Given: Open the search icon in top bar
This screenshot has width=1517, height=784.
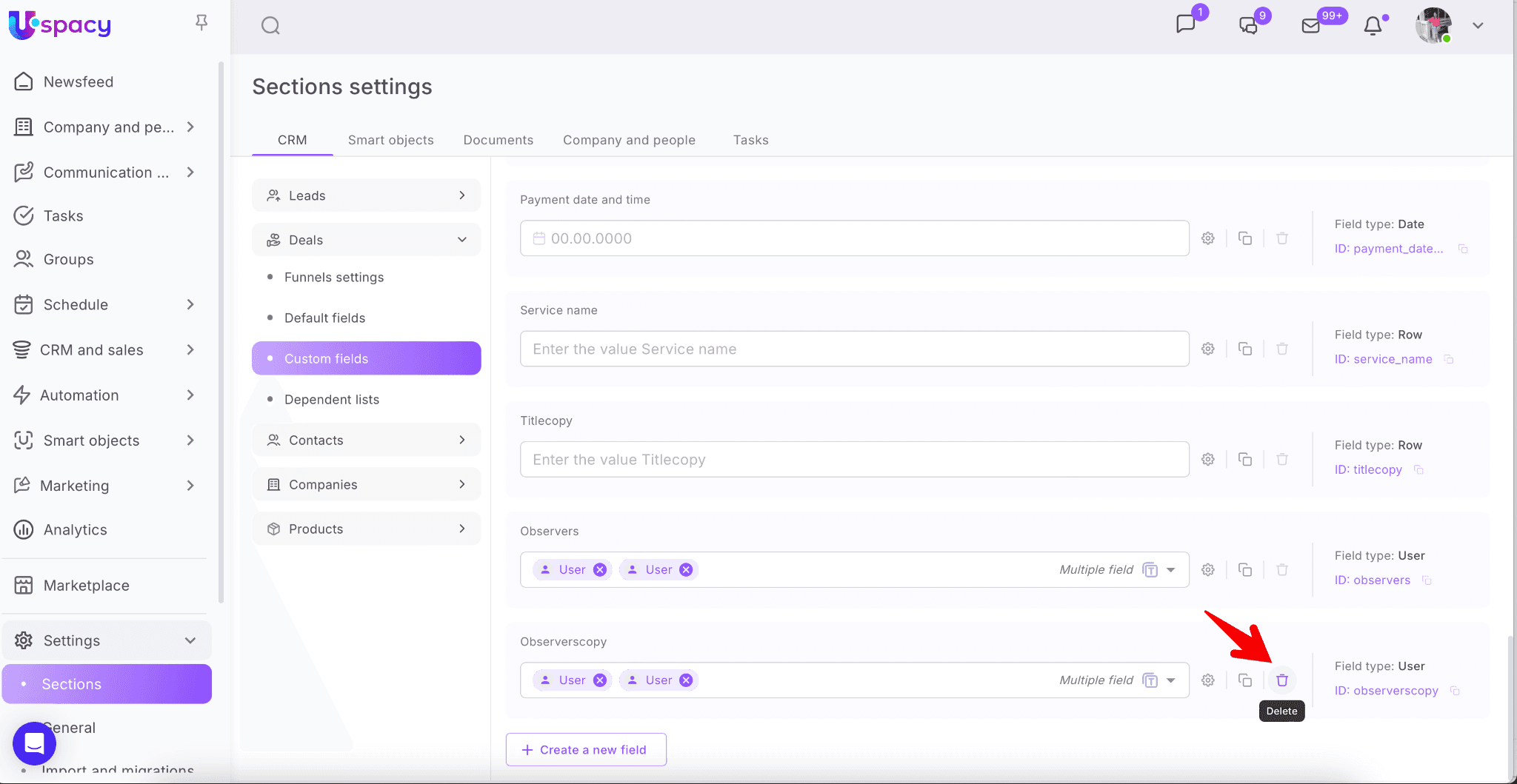Looking at the screenshot, I should tap(270, 26).
